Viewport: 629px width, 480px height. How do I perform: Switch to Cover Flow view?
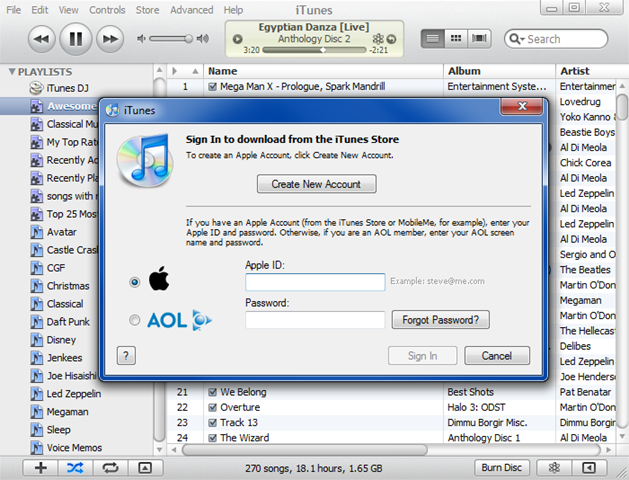(x=479, y=39)
